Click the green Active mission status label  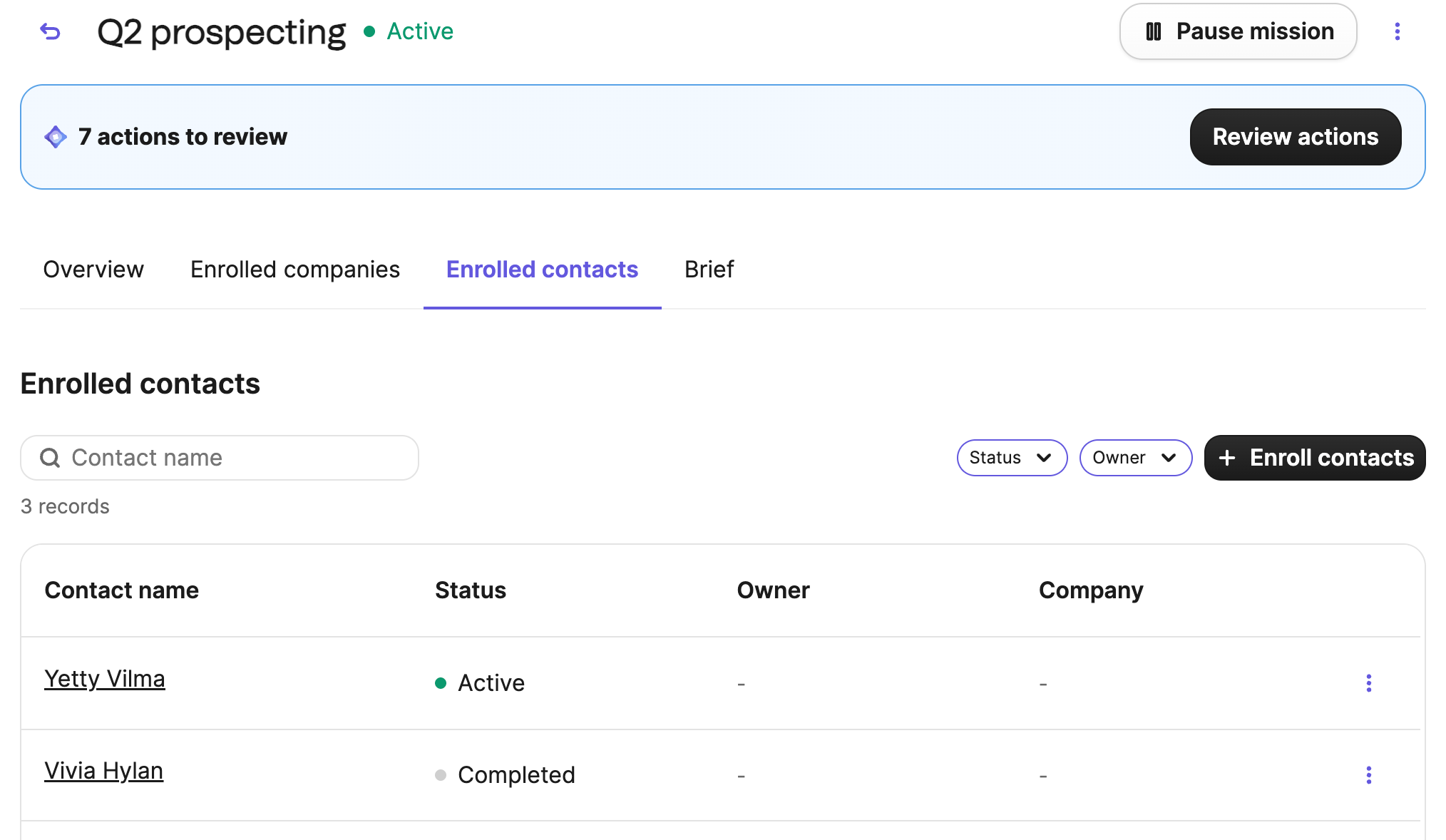pyautogui.click(x=409, y=31)
